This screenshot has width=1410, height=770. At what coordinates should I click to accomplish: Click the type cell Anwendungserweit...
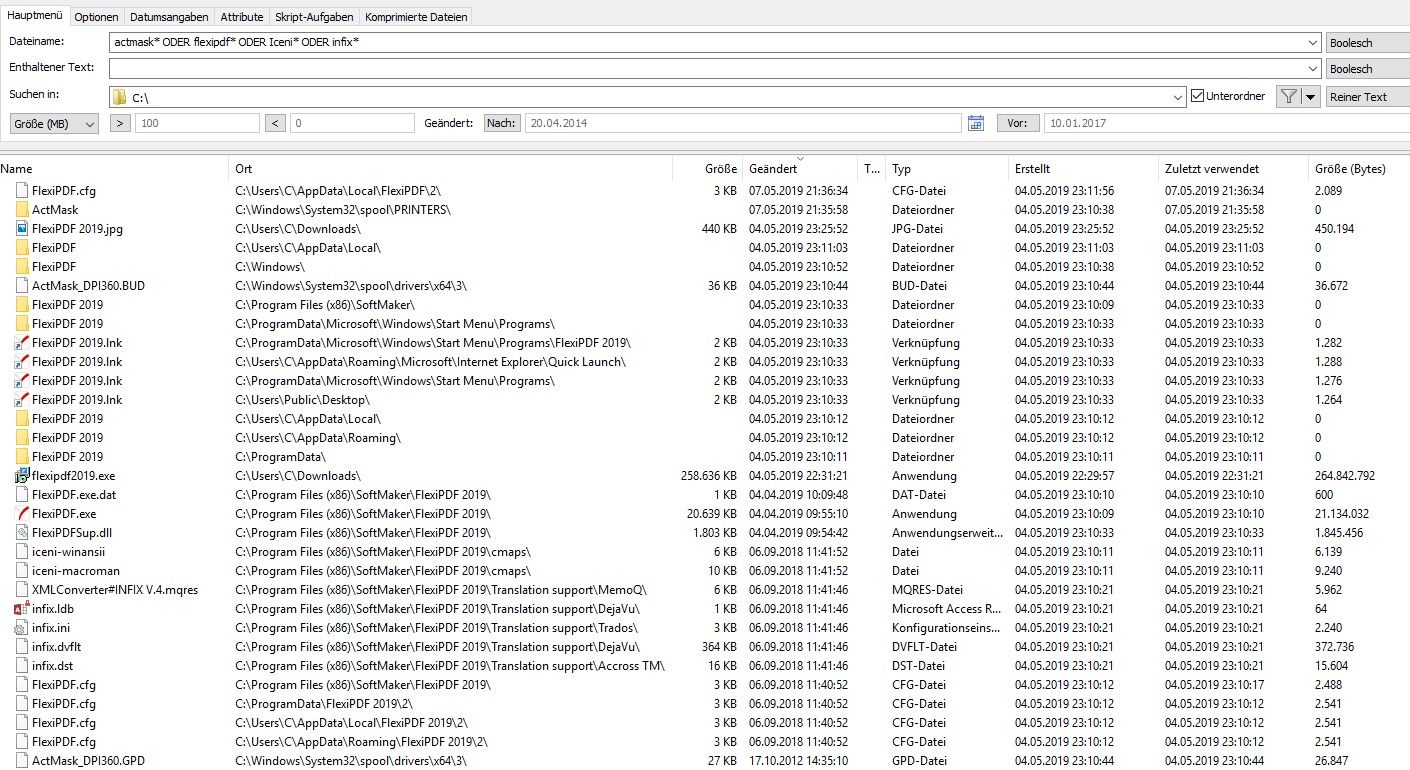click(946, 533)
